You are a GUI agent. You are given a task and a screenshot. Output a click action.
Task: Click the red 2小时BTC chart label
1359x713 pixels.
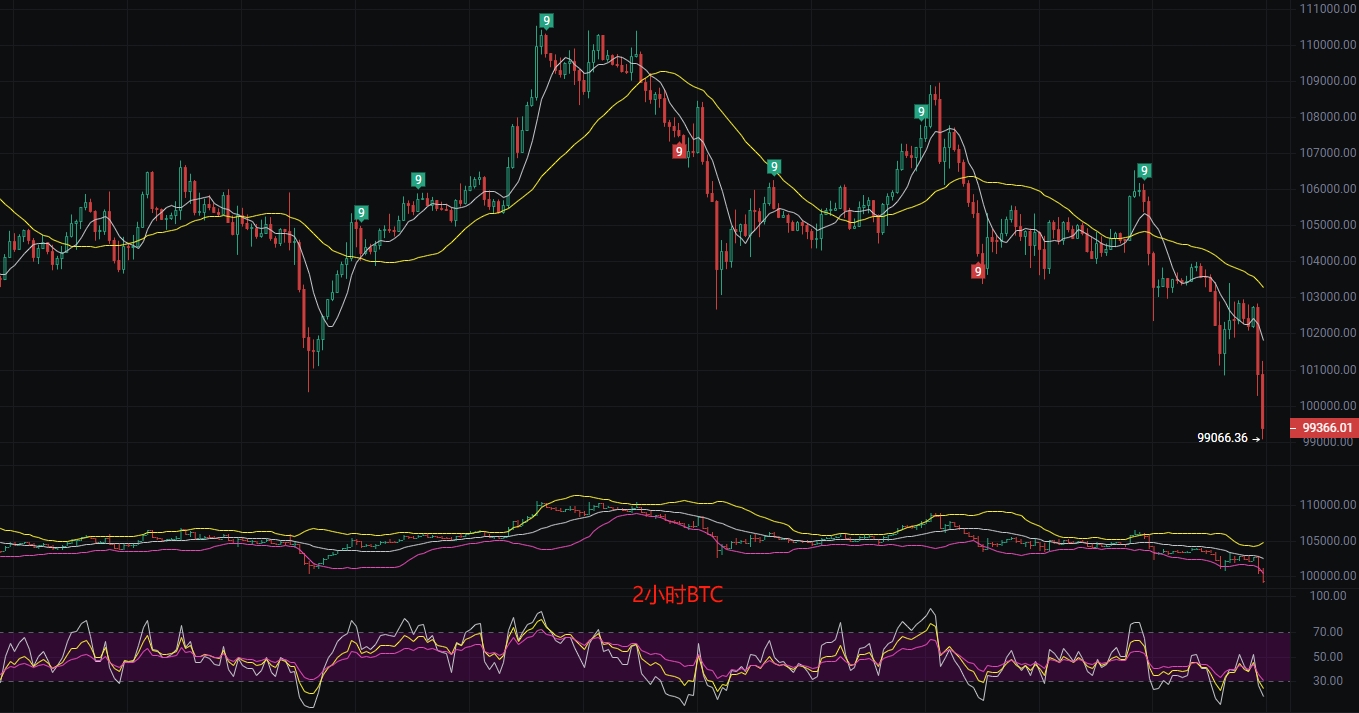677,595
